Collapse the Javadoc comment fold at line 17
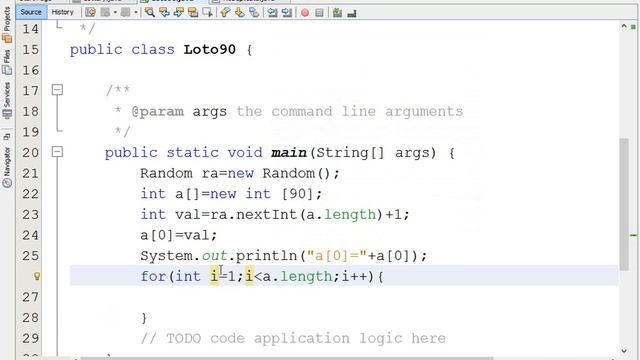The height and width of the screenshot is (360, 640). click(x=58, y=90)
